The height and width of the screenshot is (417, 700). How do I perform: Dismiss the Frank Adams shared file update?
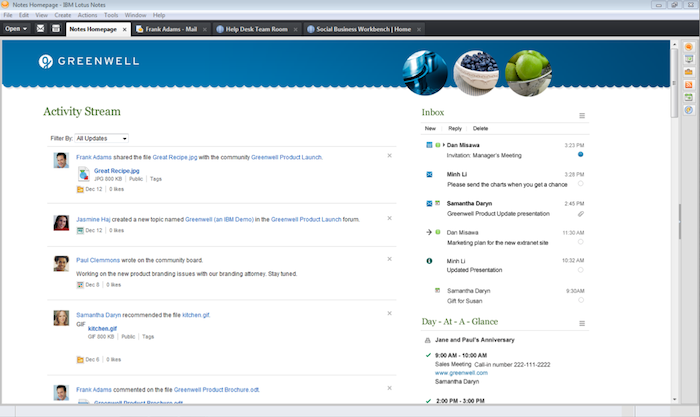[389, 155]
